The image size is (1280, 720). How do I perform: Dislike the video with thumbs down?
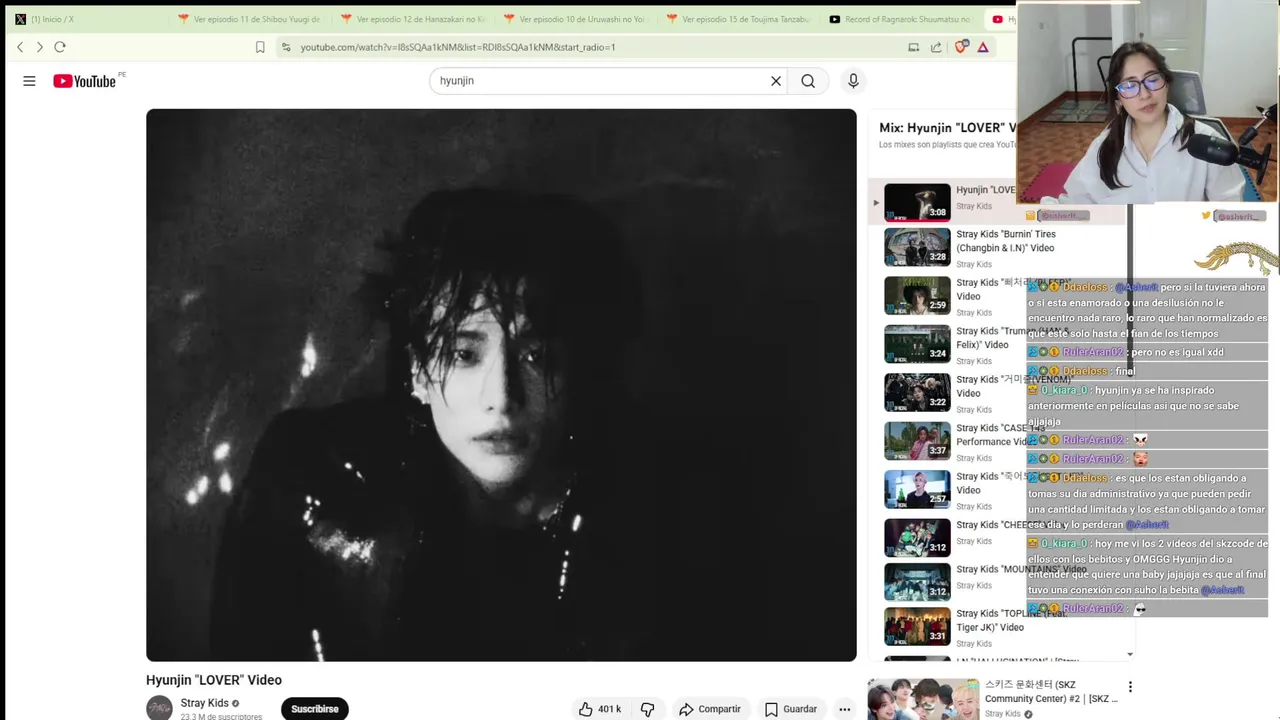pos(647,709)
